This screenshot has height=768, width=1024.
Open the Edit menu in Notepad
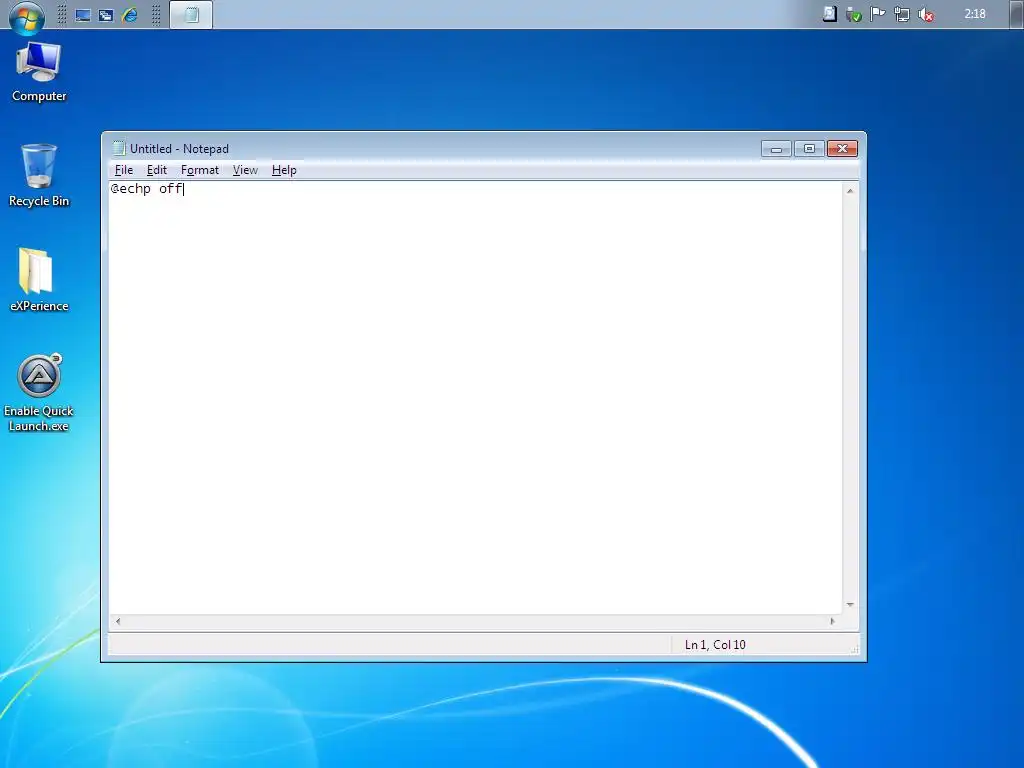point(157,170)
